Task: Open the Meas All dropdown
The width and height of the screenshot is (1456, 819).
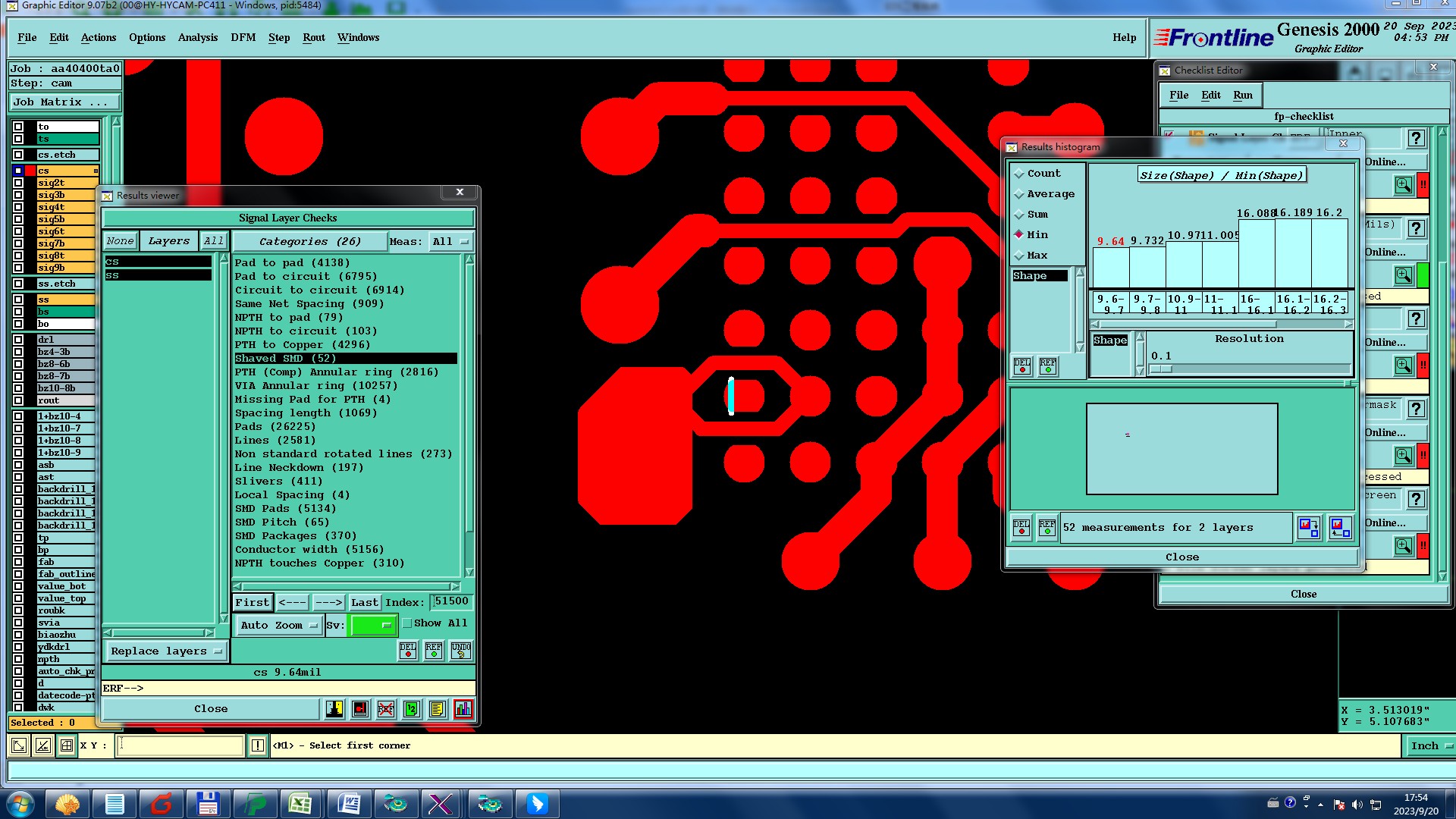Action: tap(450, 242)
